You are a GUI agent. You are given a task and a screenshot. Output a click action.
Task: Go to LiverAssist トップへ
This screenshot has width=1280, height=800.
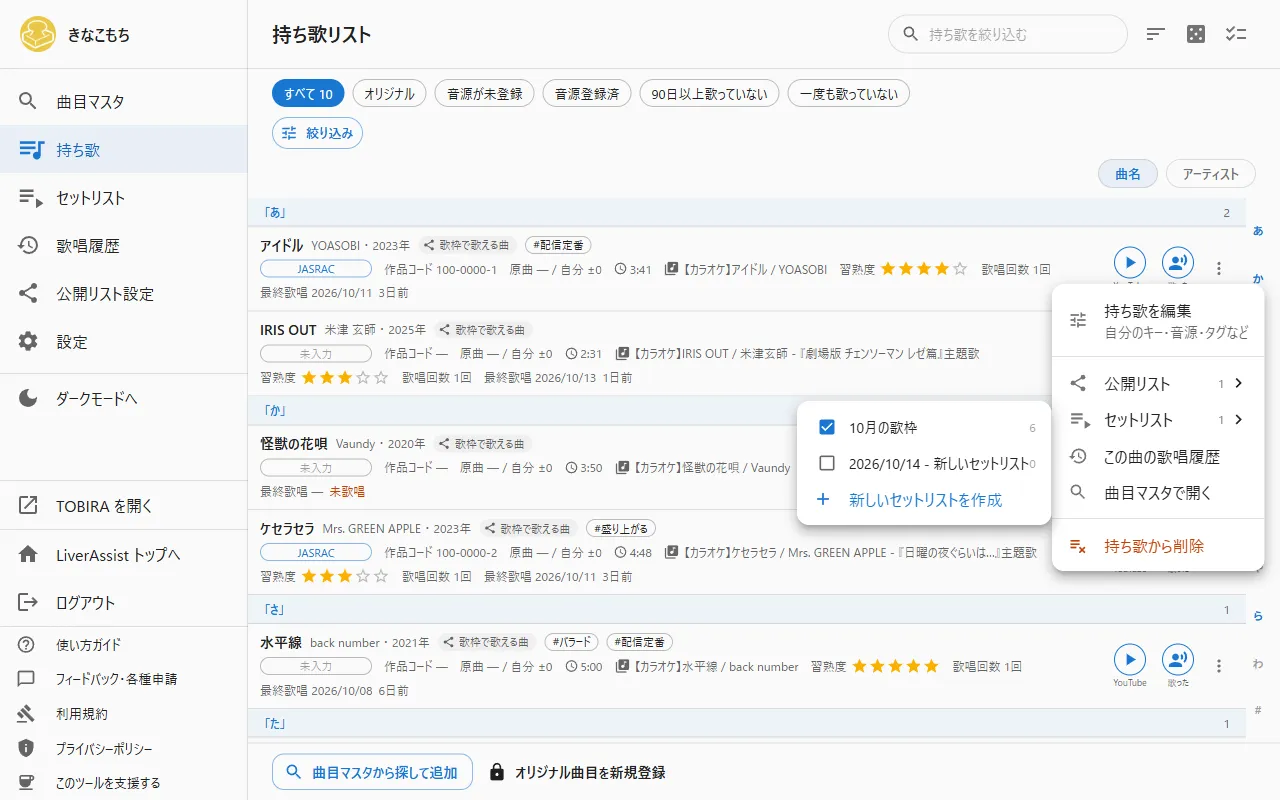pos(124,554)
